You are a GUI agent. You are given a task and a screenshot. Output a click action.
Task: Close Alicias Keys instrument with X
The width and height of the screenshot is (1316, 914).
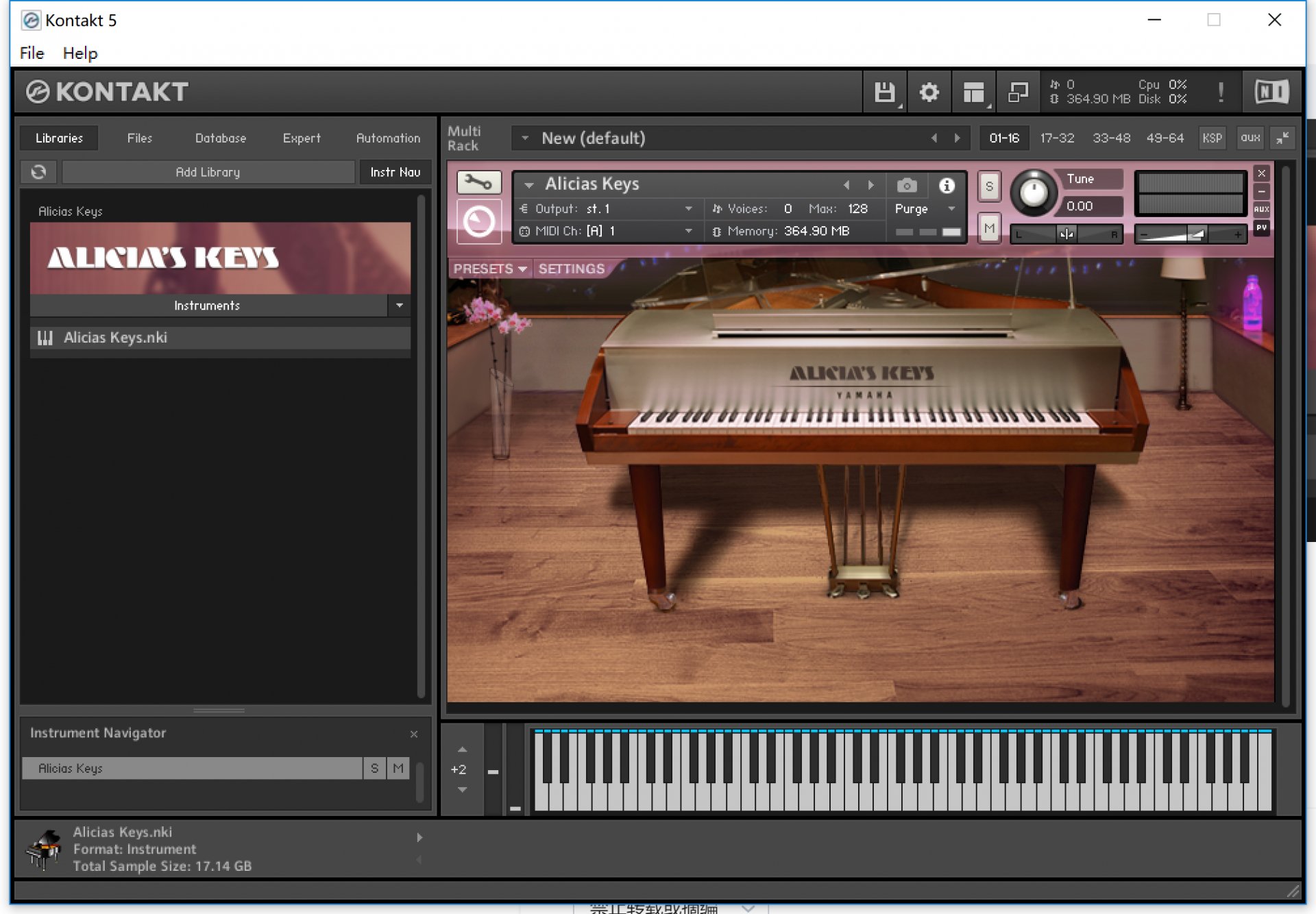tap(1261, 173)
